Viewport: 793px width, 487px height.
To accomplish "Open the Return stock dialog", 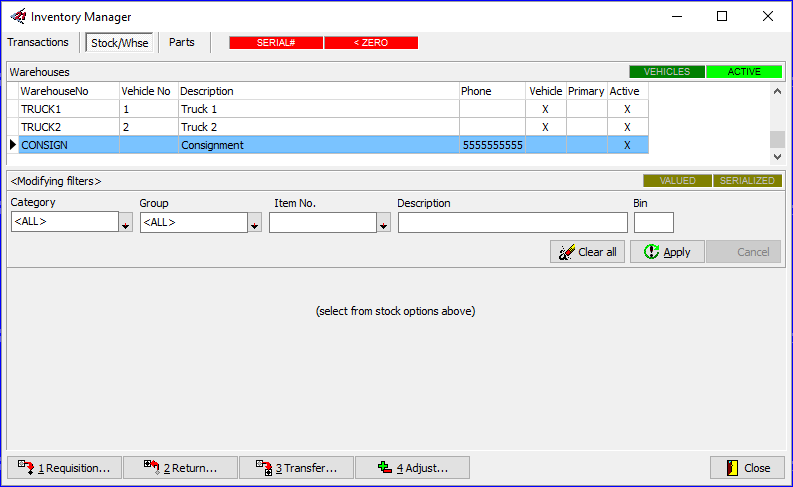I will tap(180, 468).
